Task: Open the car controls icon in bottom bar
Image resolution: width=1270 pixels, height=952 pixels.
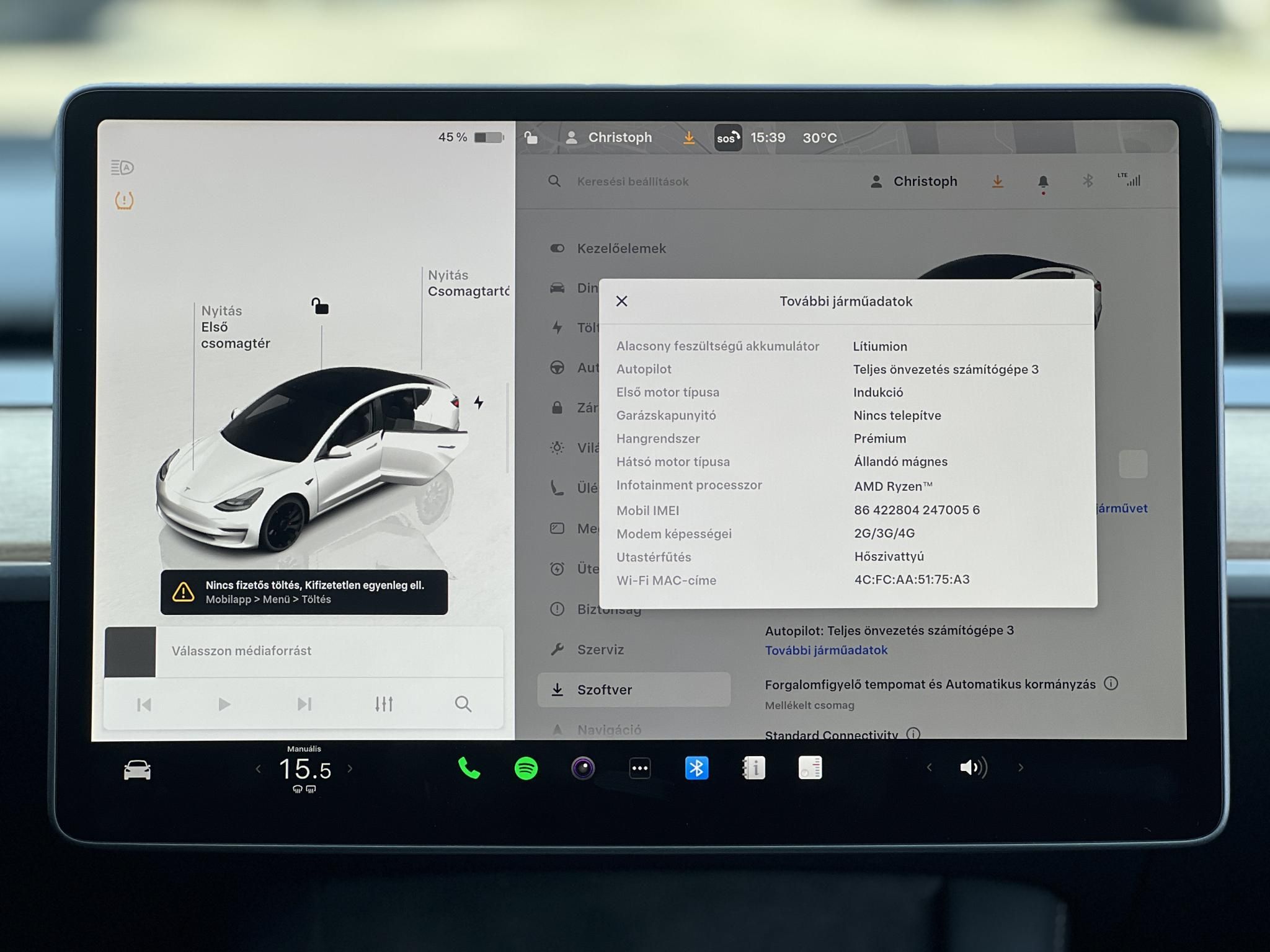Action: point(137,770)
